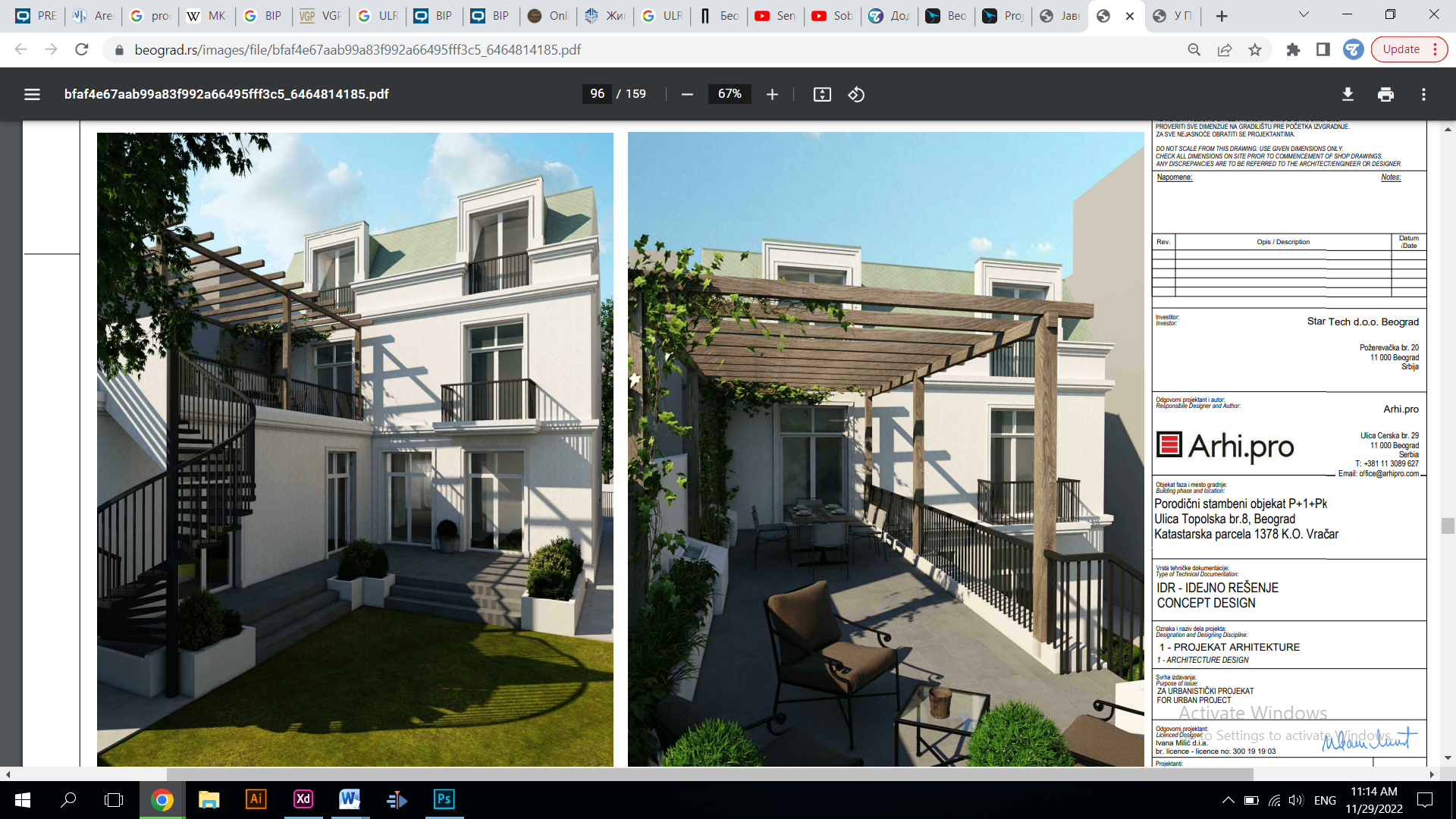1456x819 pixels.
Task: Go forward in browser history
Action: tap(51, 49)
